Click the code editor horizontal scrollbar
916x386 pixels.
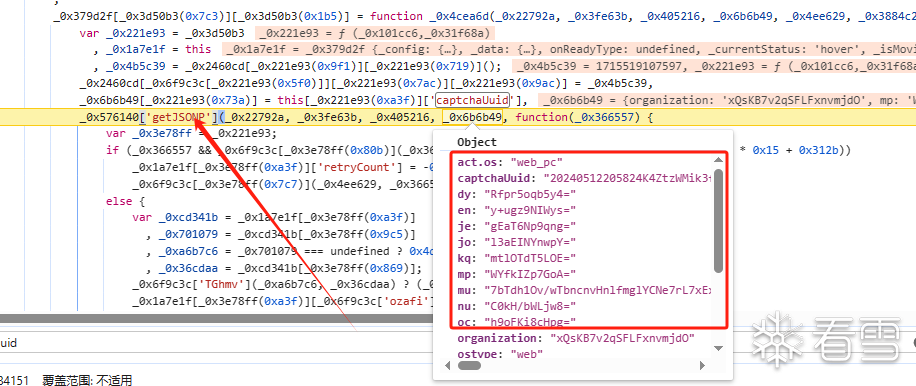tap(216, 319)
